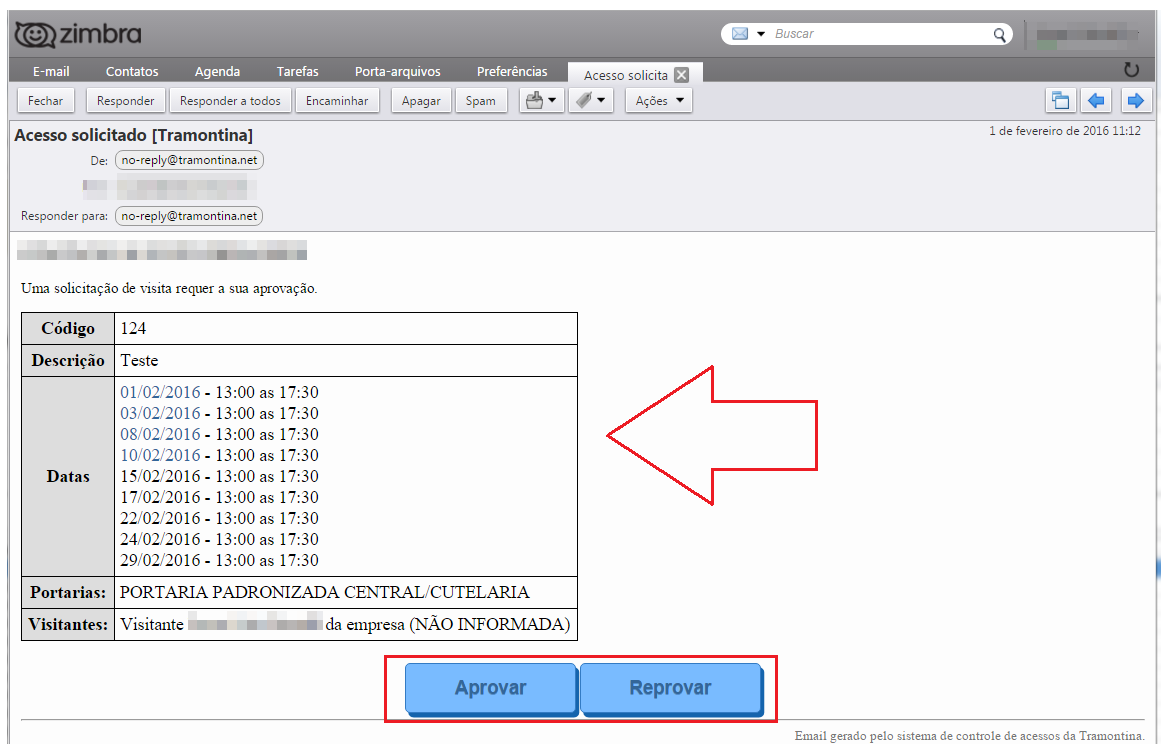Switch to the Contatos tab

click(132, 71)
